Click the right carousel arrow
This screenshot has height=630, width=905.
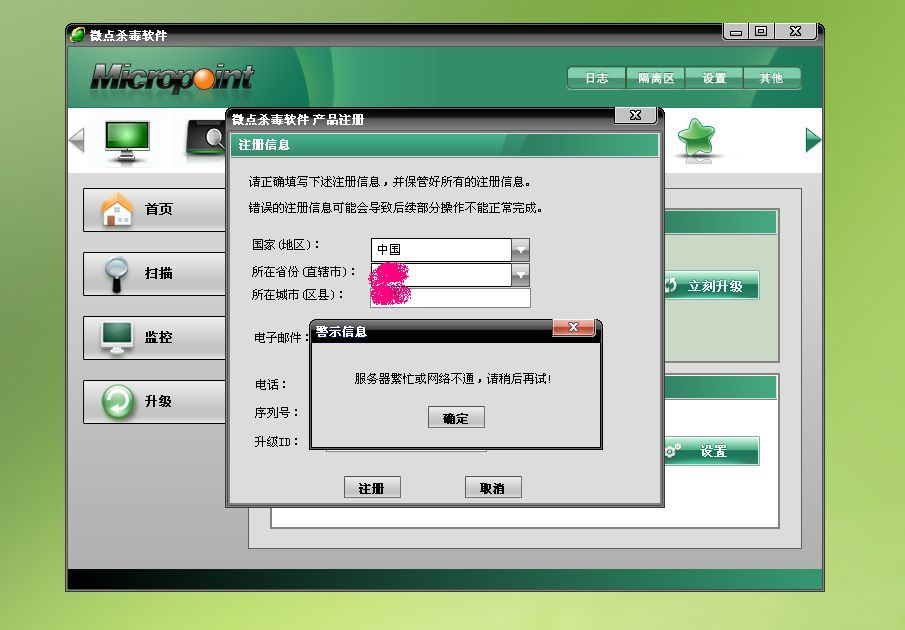tap(813, 140)
